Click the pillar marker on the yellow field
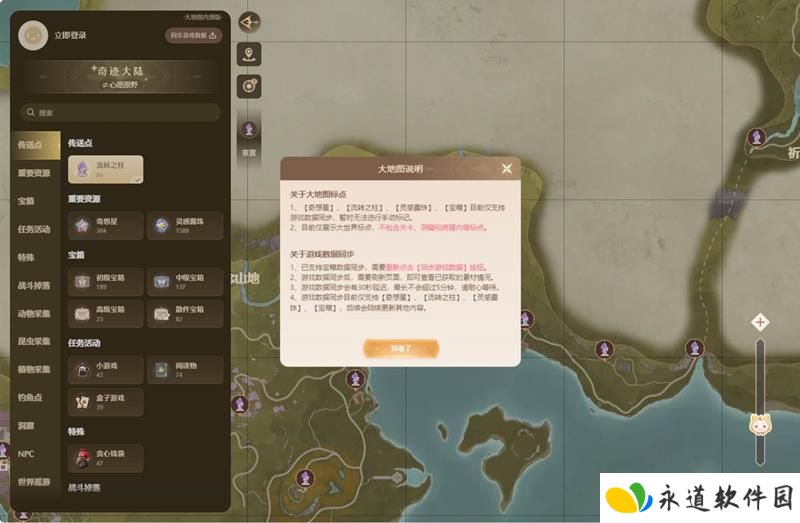 [x=305, y=479]
